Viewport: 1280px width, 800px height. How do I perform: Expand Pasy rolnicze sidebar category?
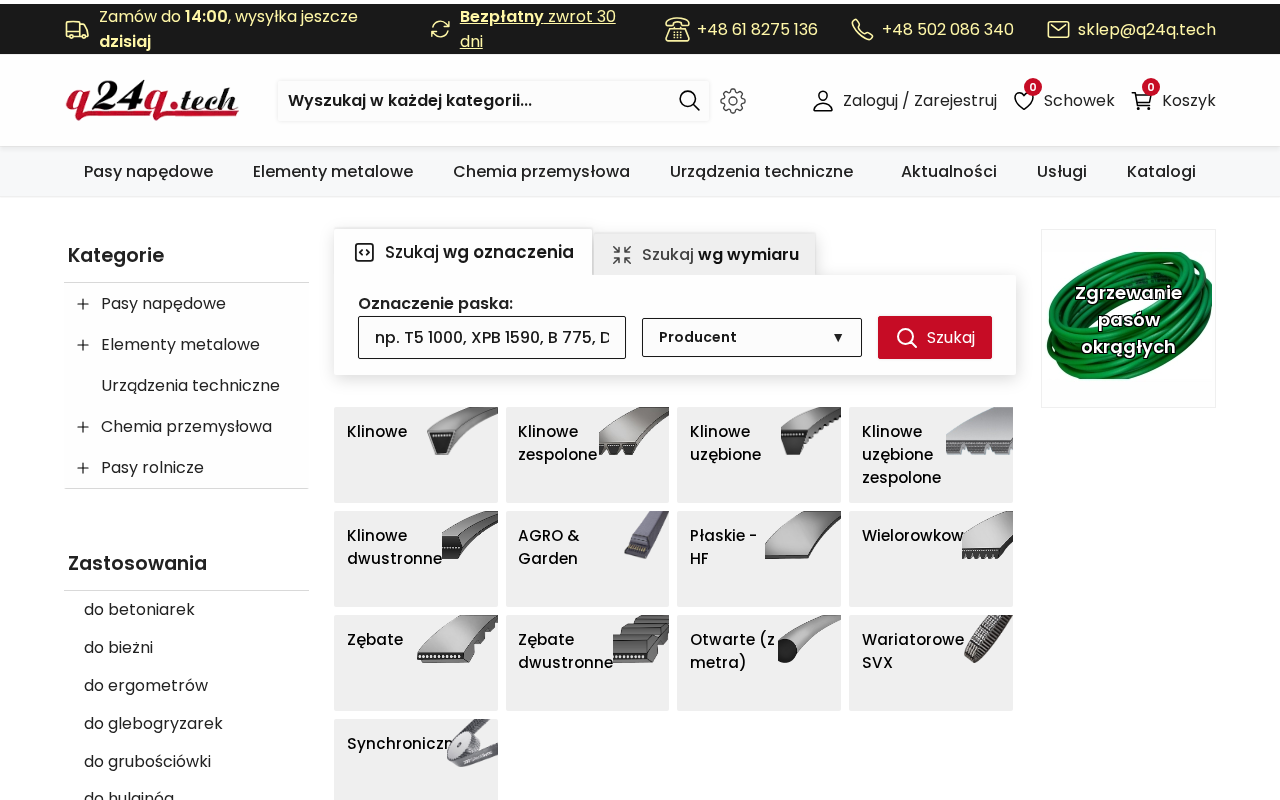(x=83, y=468)
